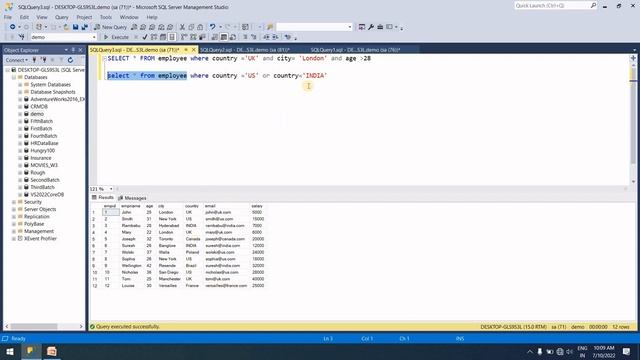Click the Save icon in the toolbar

76,27
